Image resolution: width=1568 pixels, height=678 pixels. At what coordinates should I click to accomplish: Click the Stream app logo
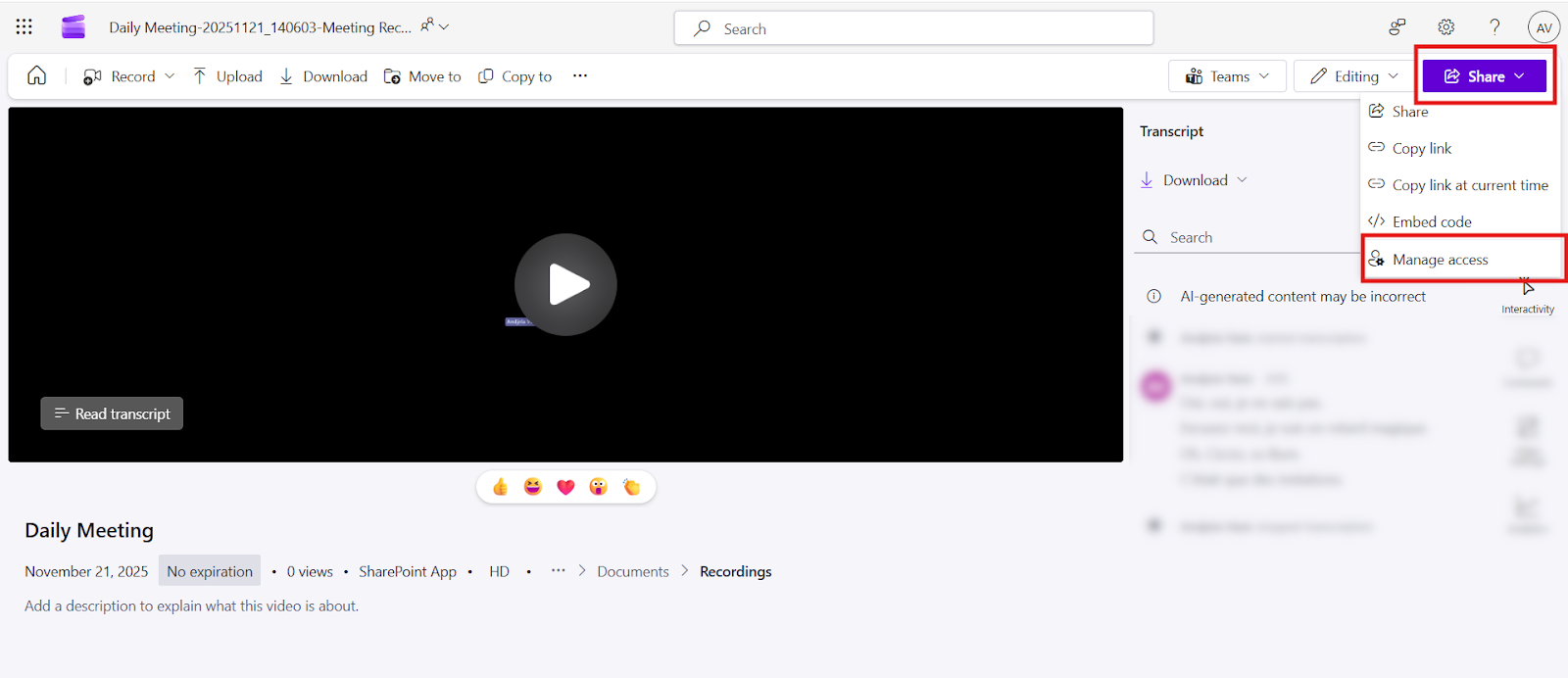click(x=73, y=27)
